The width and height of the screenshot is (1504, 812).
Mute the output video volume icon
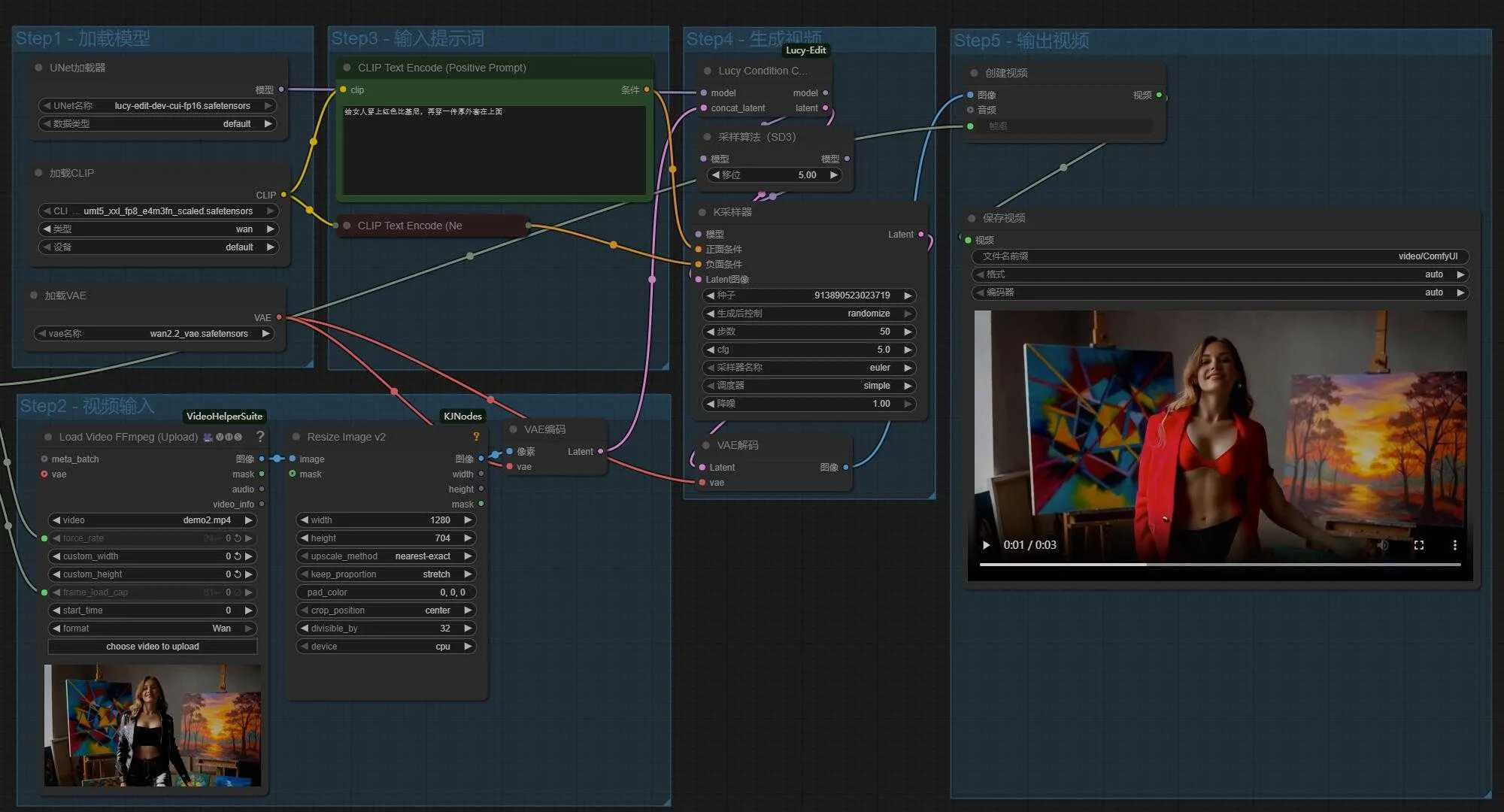[x=1382, y=544]
